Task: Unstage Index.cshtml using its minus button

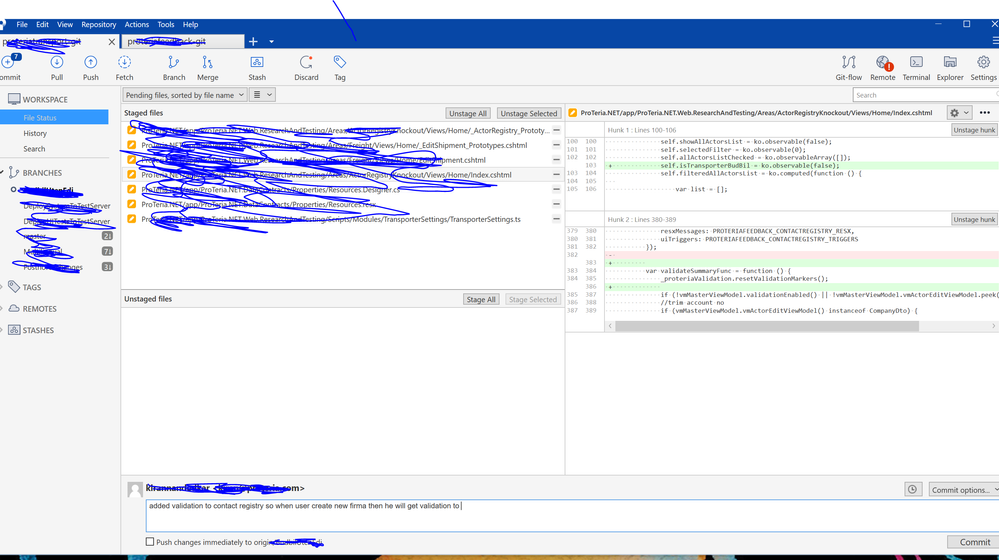Action: pos(556,175)
